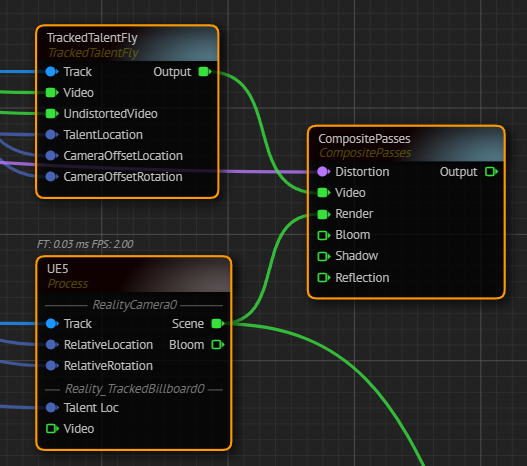The height and width of the screenshot is (466, 527).
Task: Click the CameraOffsetRotation input pin
Action: coord(51,177)
